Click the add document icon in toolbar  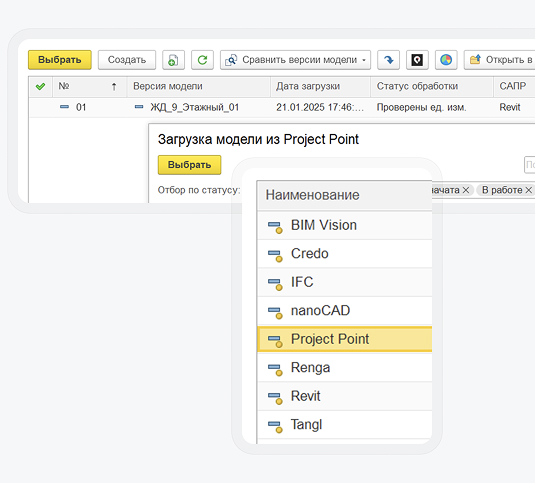point(173,60)
